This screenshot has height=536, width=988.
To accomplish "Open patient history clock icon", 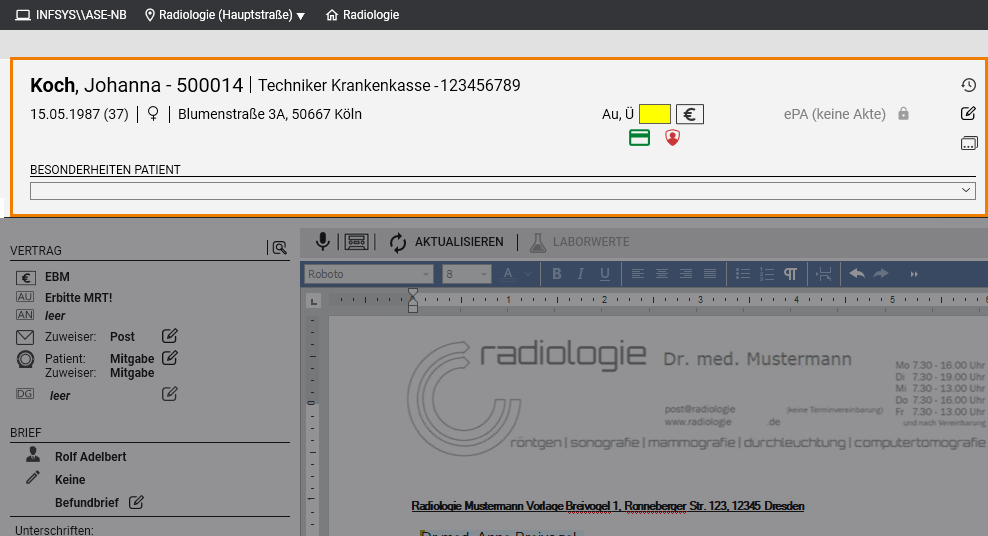I will [967, 86].
